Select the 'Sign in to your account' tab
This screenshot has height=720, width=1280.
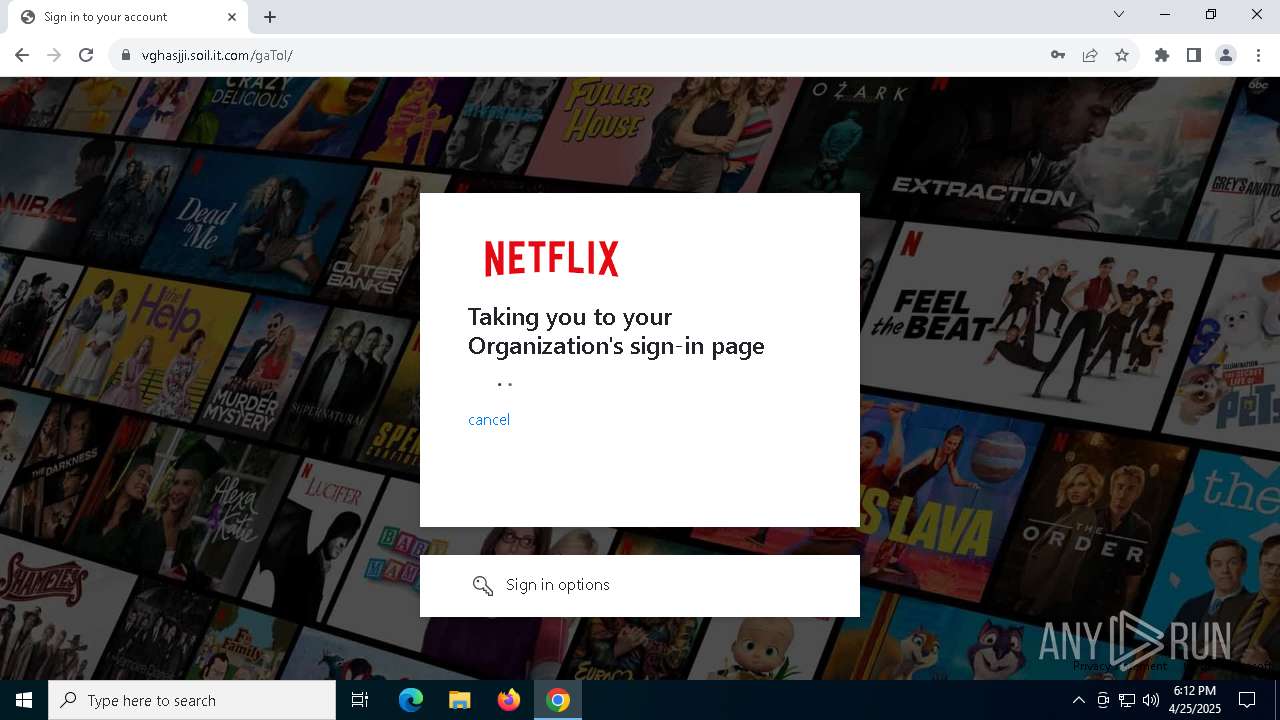pyautogui.click(x=126, y=17)
